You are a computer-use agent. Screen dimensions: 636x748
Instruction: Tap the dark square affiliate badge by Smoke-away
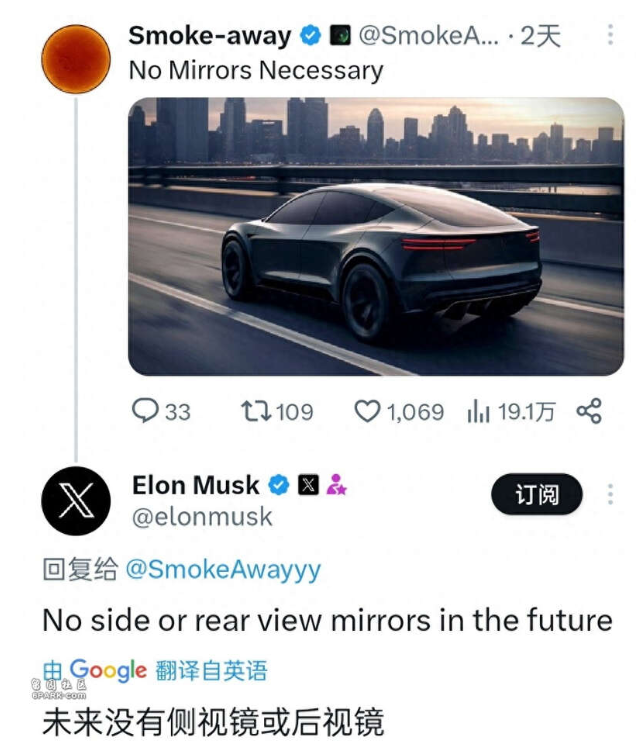pos(340,37)
